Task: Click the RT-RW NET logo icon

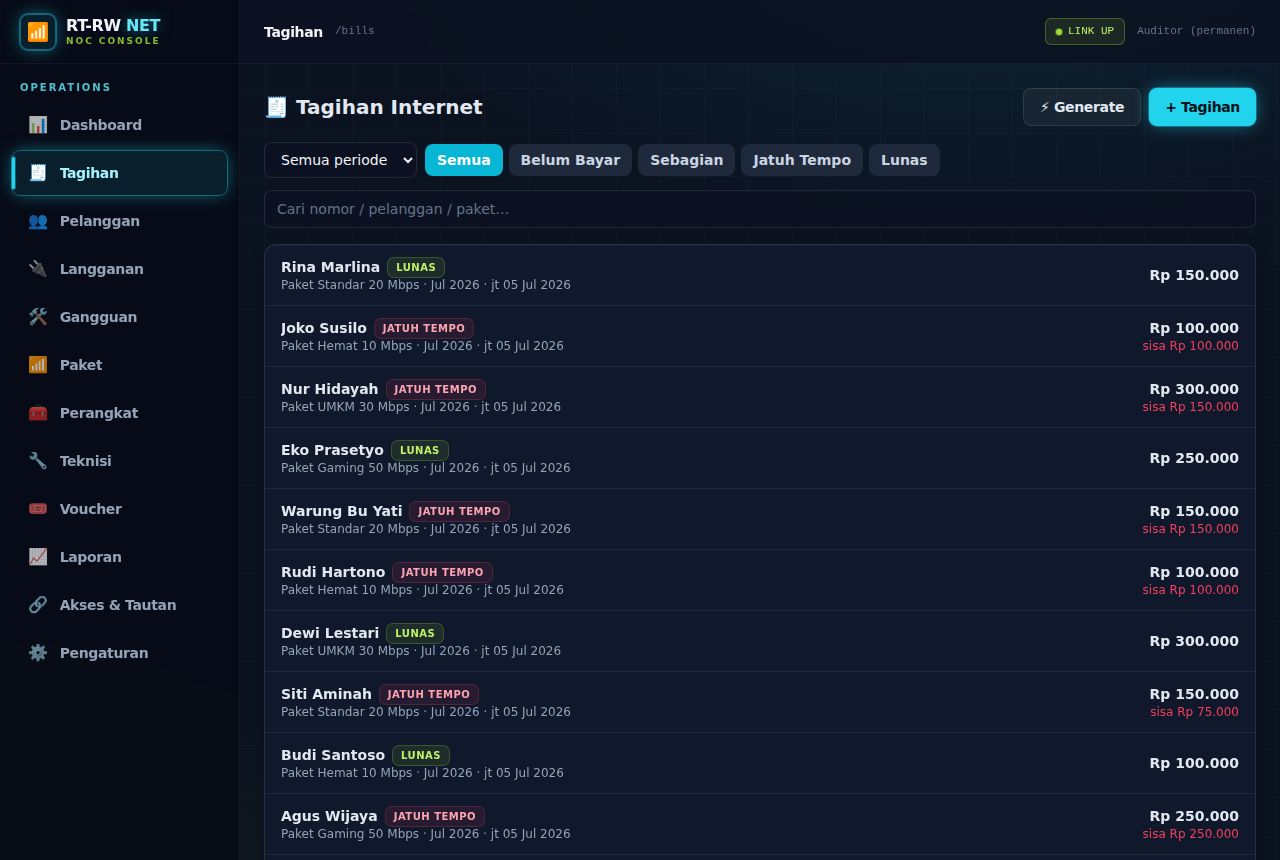Action: [38, 32]
